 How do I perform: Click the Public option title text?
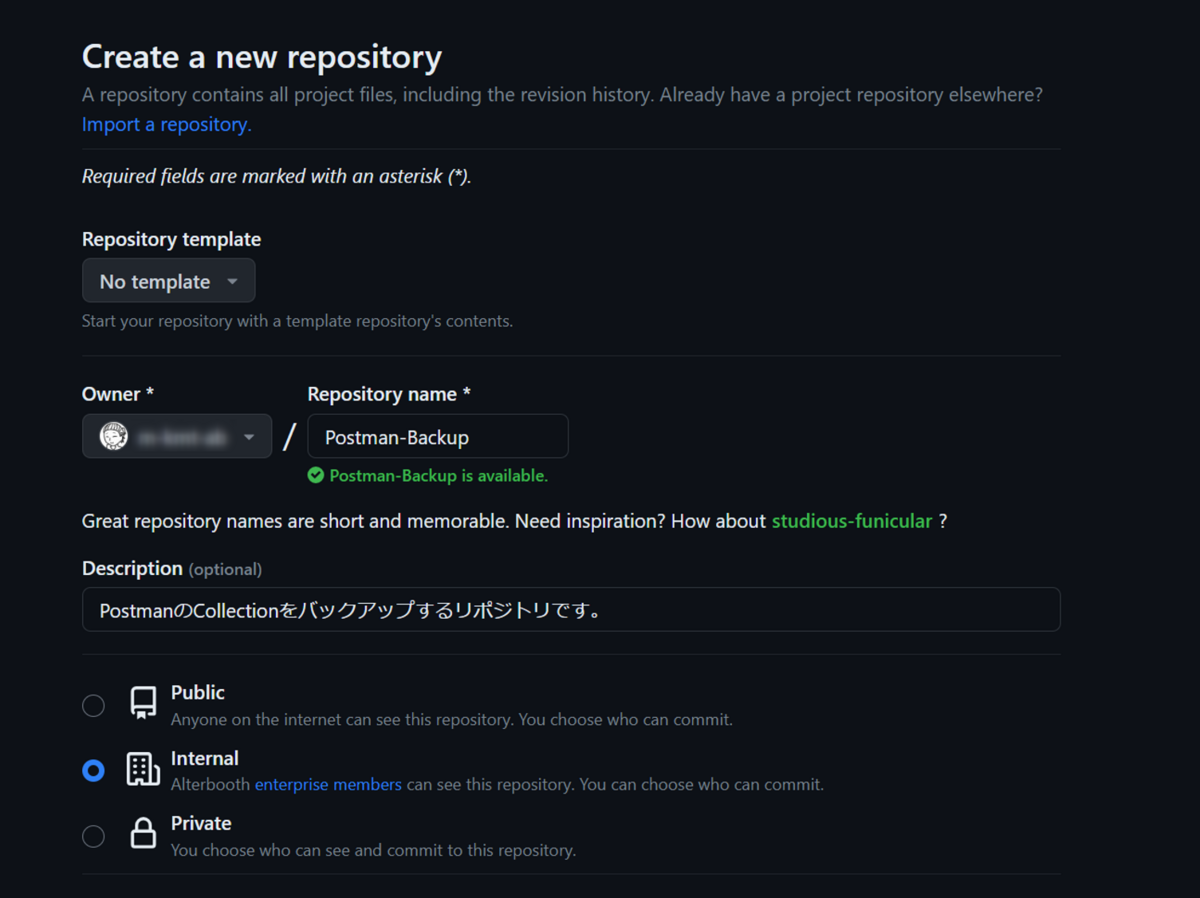coord(198,692)
